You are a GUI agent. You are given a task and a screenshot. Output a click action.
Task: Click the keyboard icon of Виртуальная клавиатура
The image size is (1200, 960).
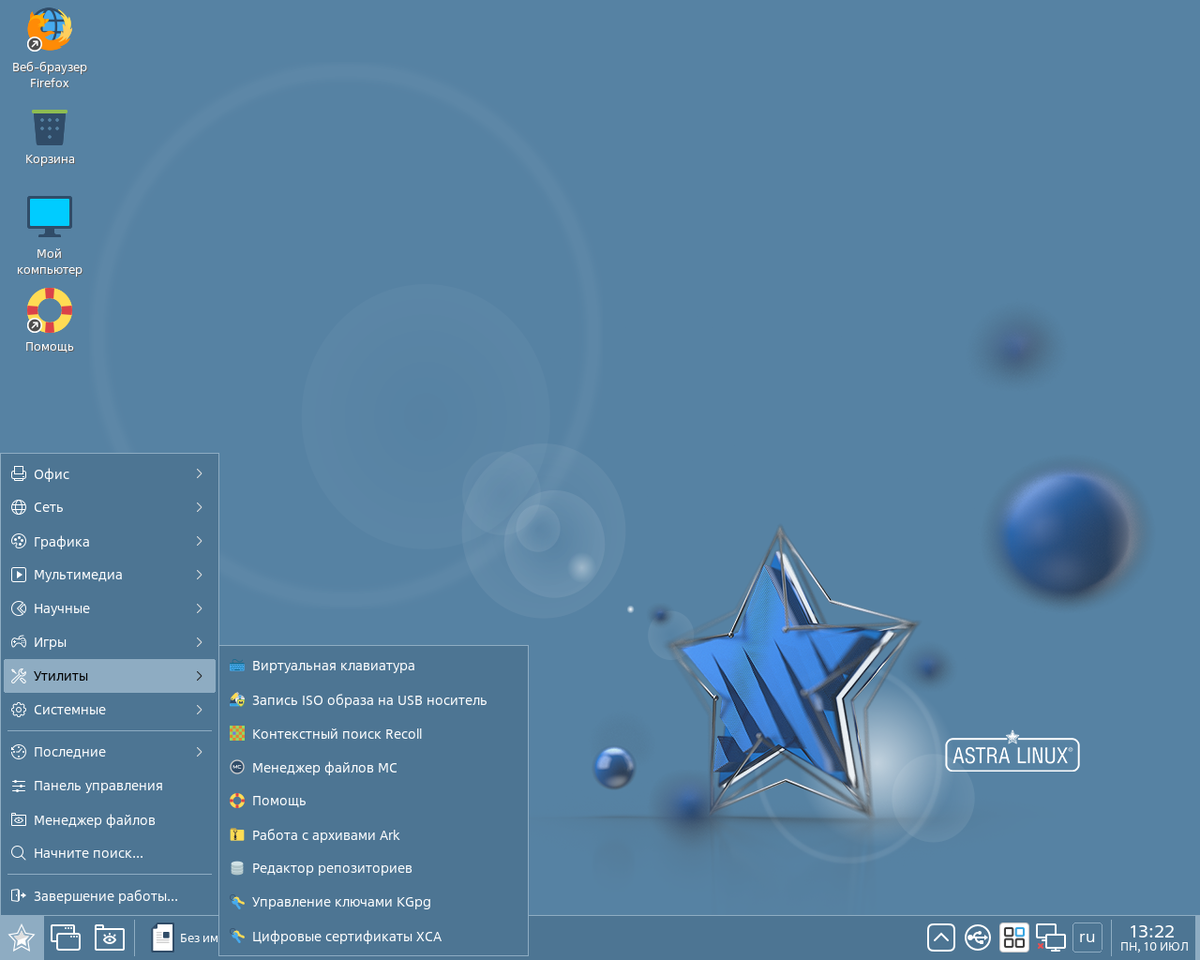tap(237, 666)
